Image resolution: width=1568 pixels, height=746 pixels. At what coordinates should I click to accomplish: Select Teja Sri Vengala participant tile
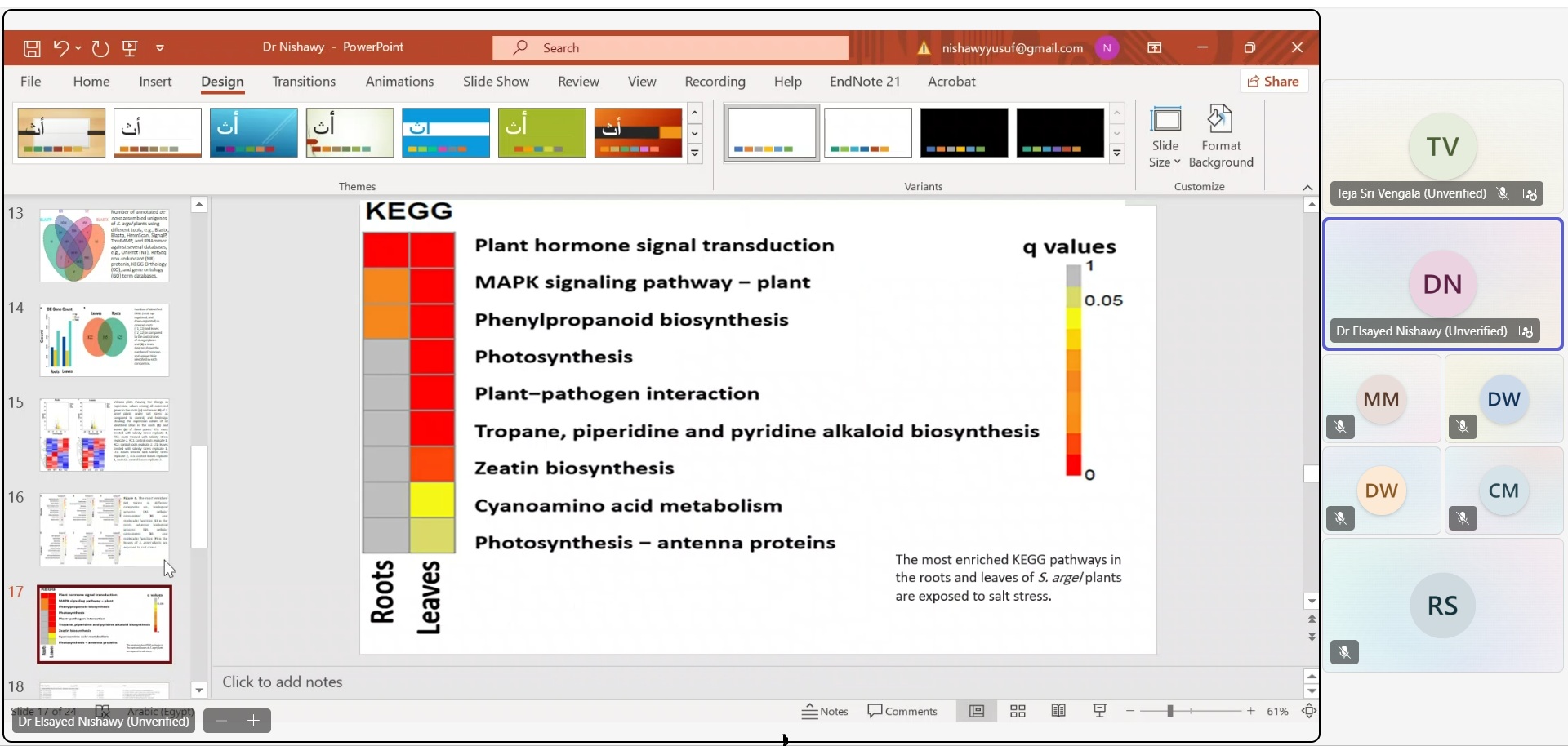point(1443,147)
